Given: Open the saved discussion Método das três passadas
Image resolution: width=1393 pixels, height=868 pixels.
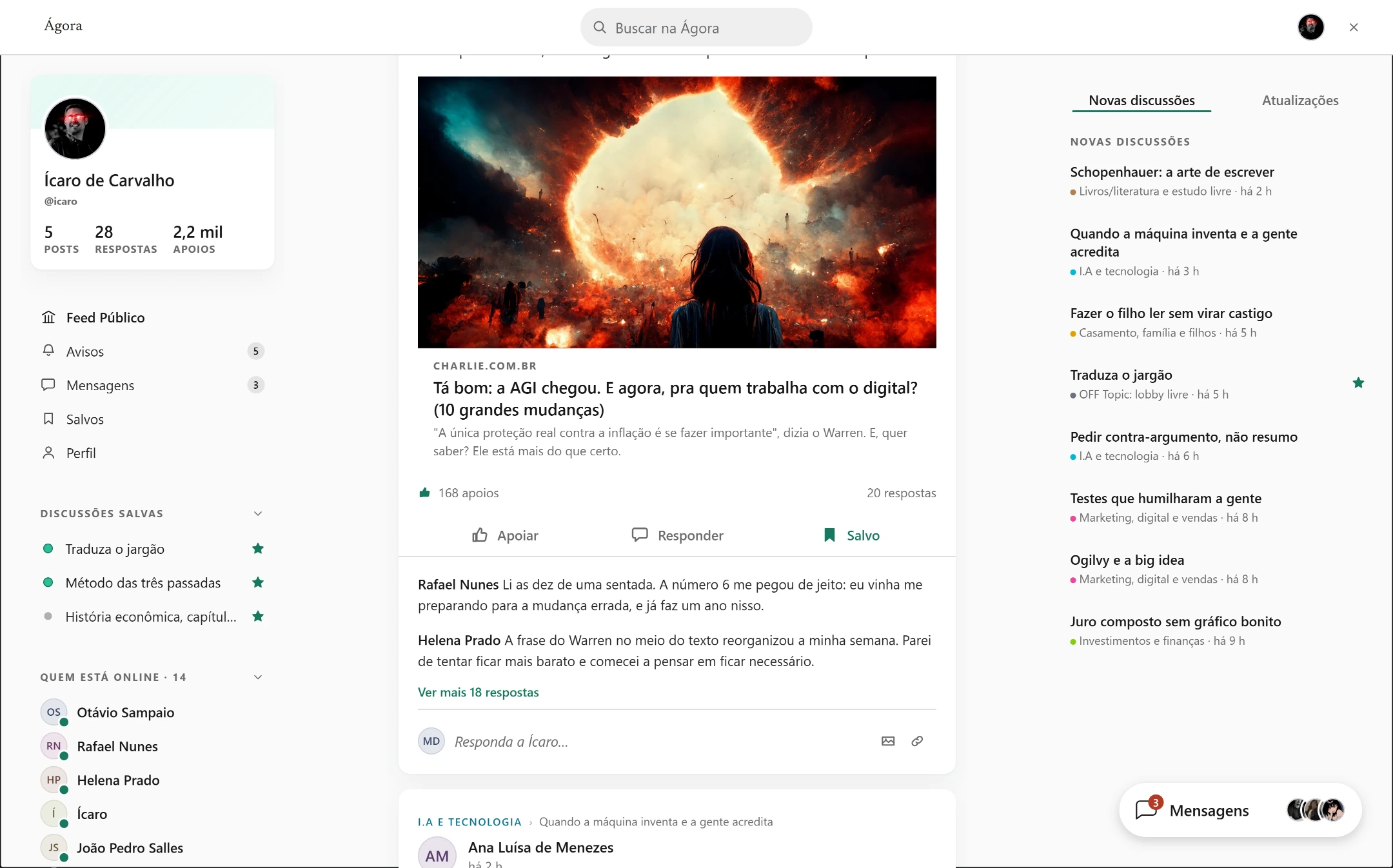Looking at the screenshot, I should coord(143,583).
